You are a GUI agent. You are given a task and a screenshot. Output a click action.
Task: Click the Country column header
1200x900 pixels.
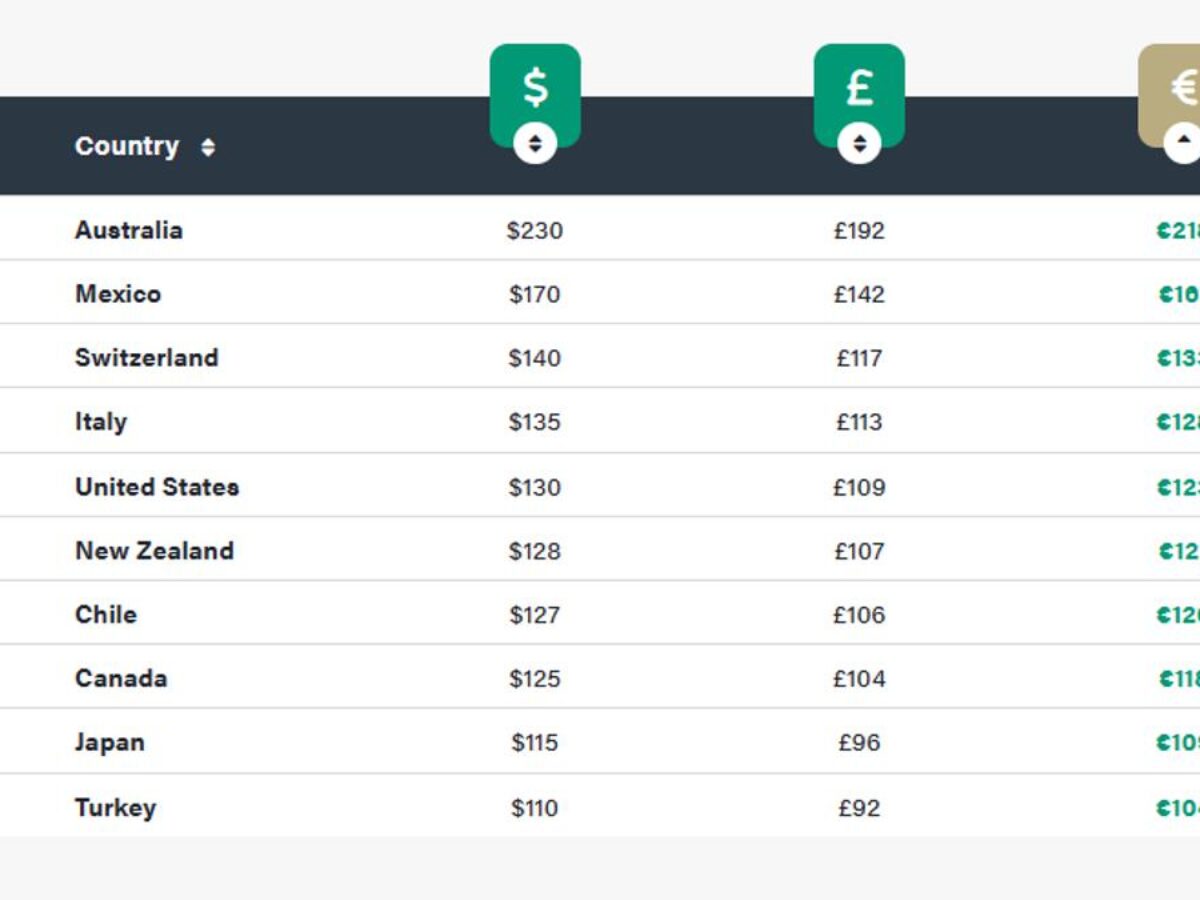(127, 146)
